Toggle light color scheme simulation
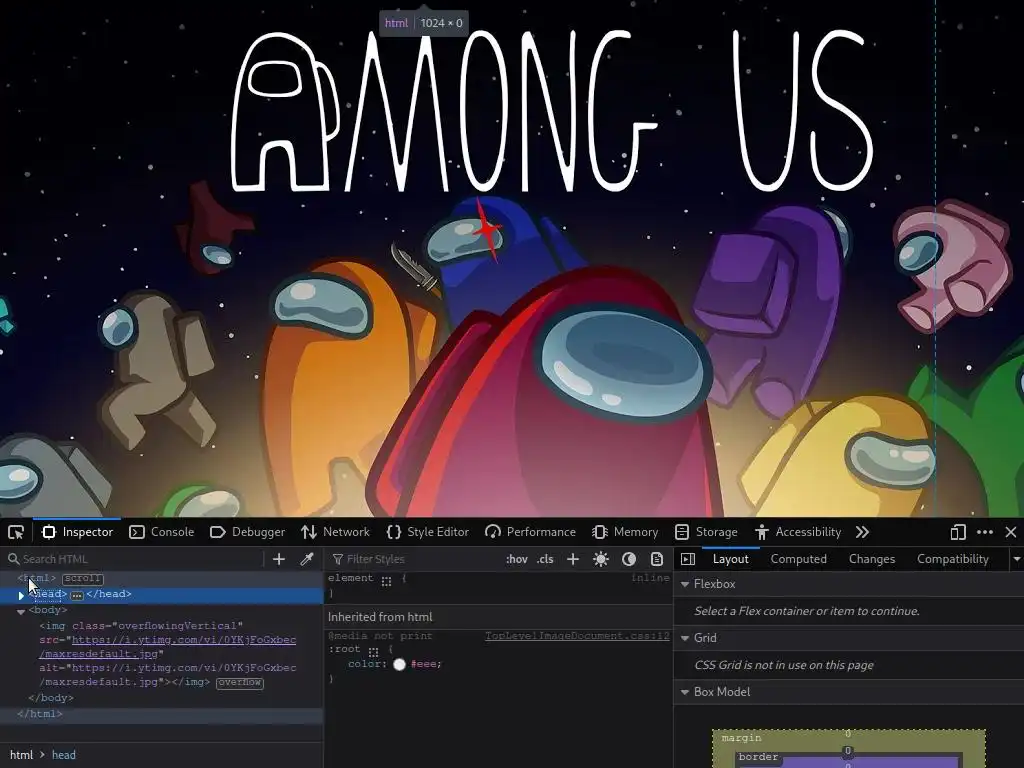 (601, 559)
